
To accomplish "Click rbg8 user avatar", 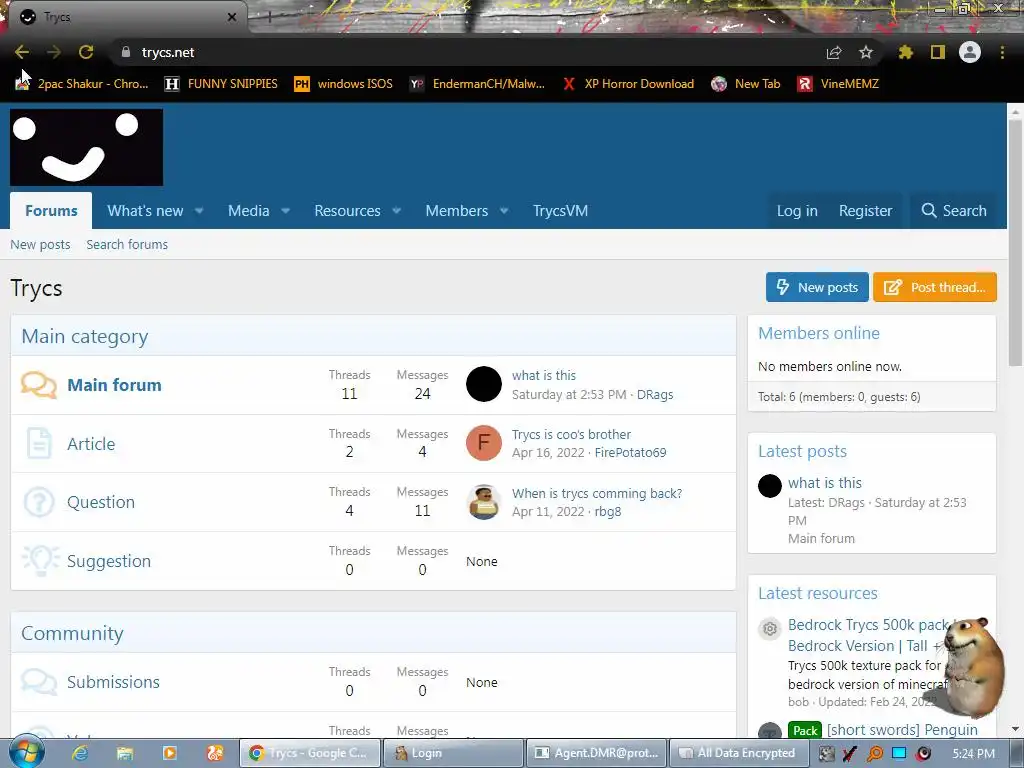I will (x=484, y=502).
